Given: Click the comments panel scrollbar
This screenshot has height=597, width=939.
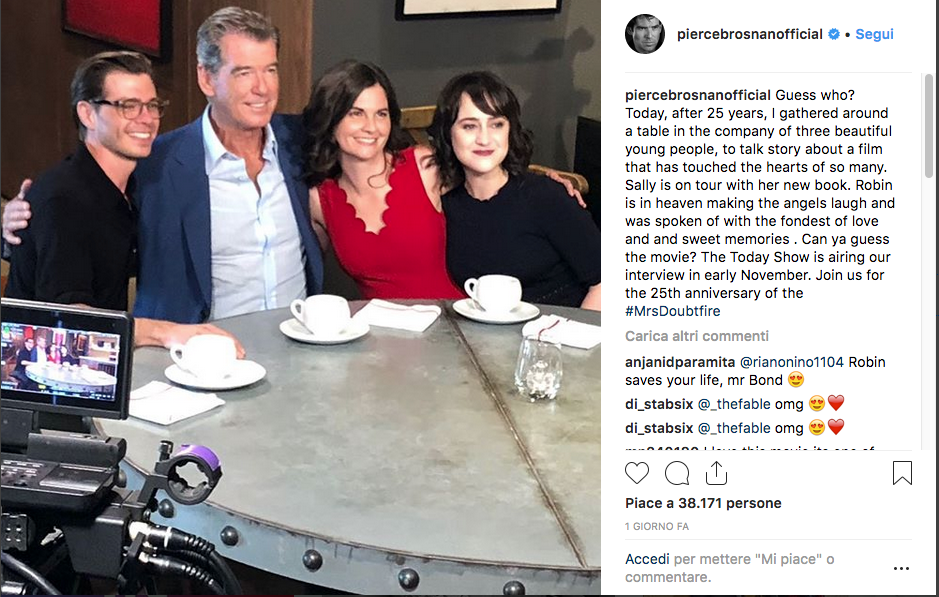Looking at the screenshot, I should 929,126.
